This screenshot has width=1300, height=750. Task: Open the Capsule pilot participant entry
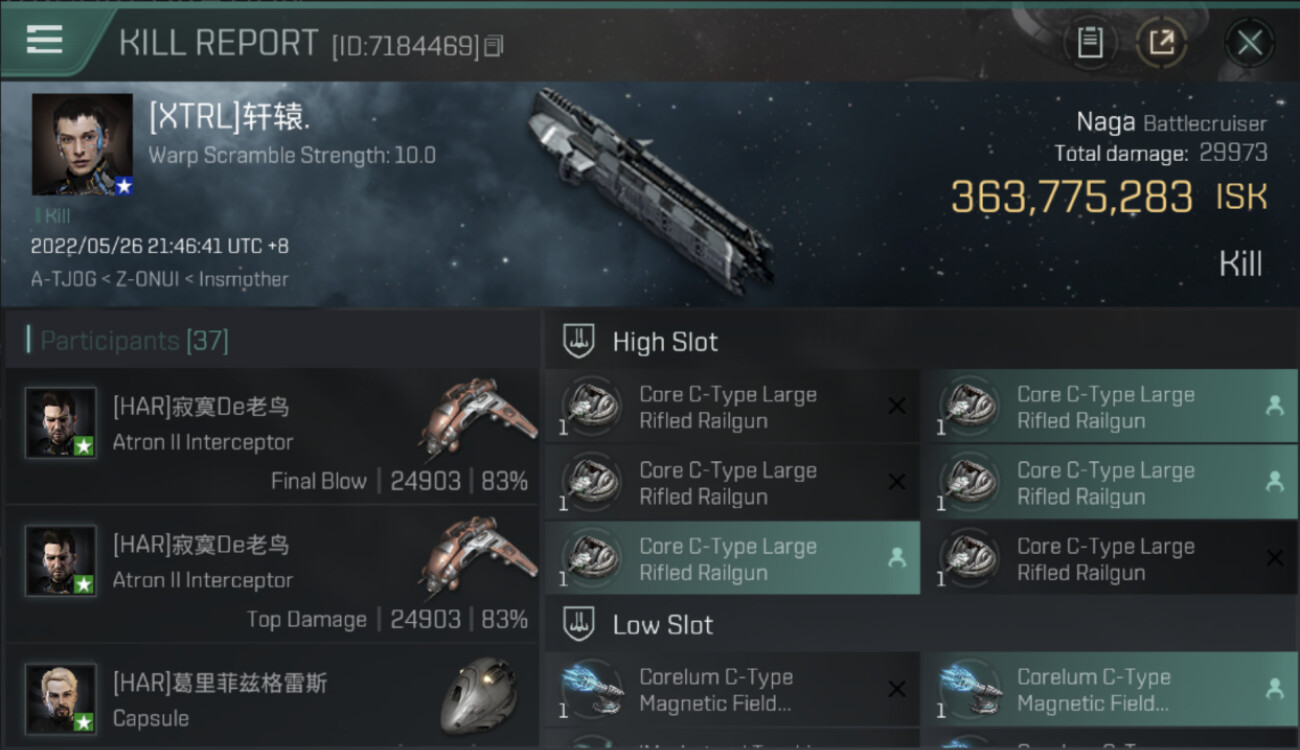click(272, 697)
